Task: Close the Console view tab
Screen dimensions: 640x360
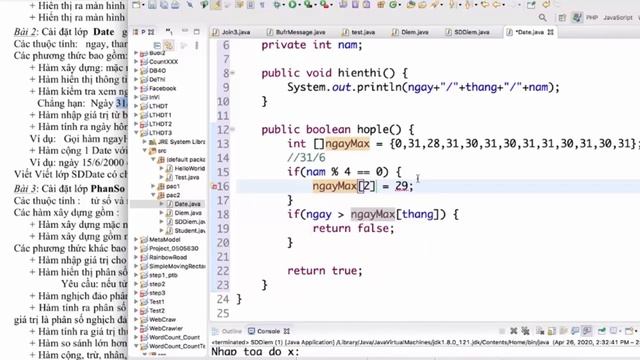Action: tap(287, 331)
